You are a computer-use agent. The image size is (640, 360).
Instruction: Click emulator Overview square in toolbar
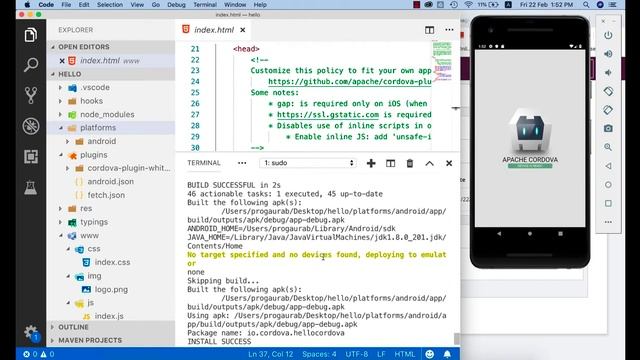click(608, 203)
